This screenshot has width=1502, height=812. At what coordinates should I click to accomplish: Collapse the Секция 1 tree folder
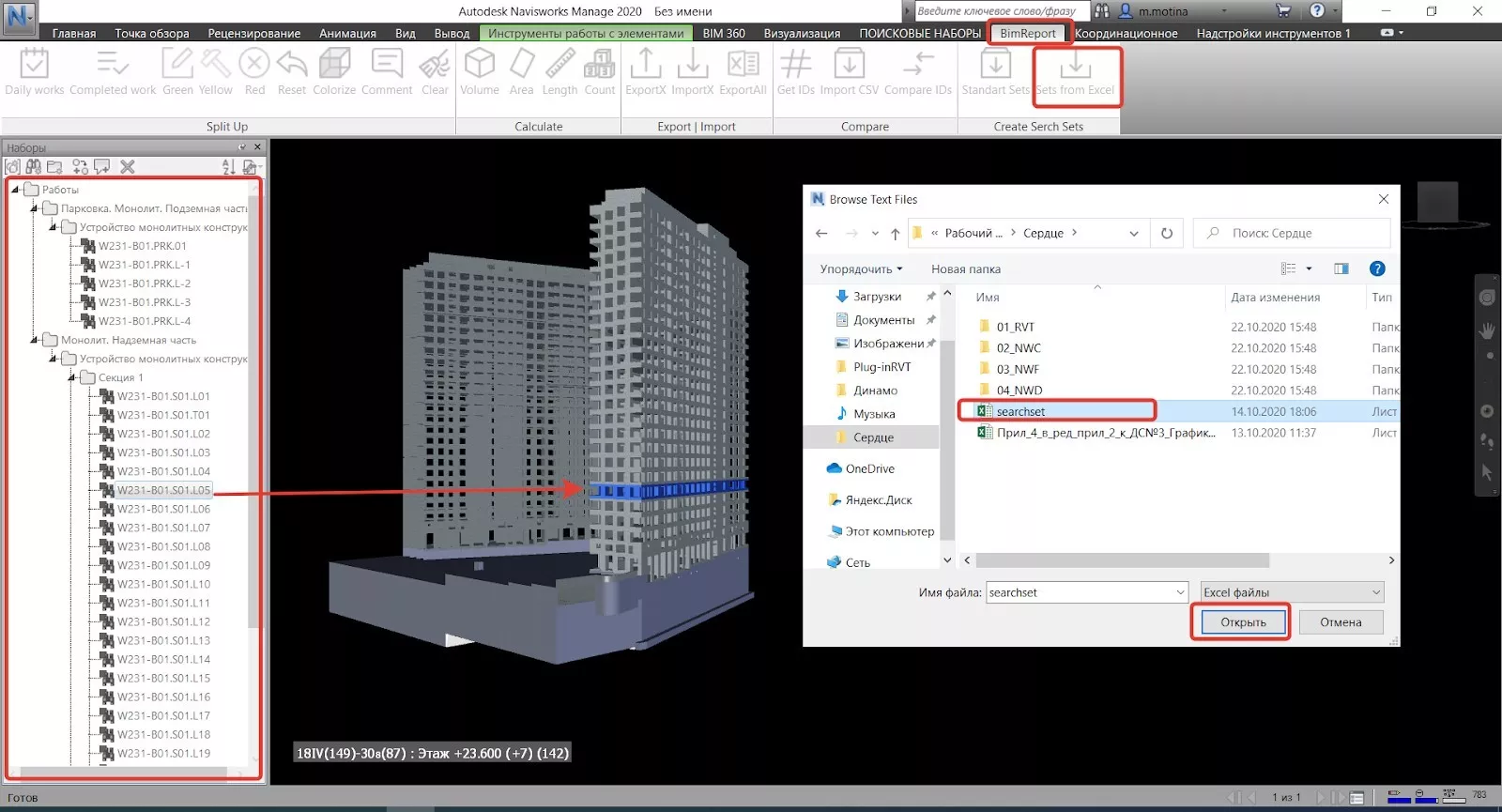pos(72,377)
